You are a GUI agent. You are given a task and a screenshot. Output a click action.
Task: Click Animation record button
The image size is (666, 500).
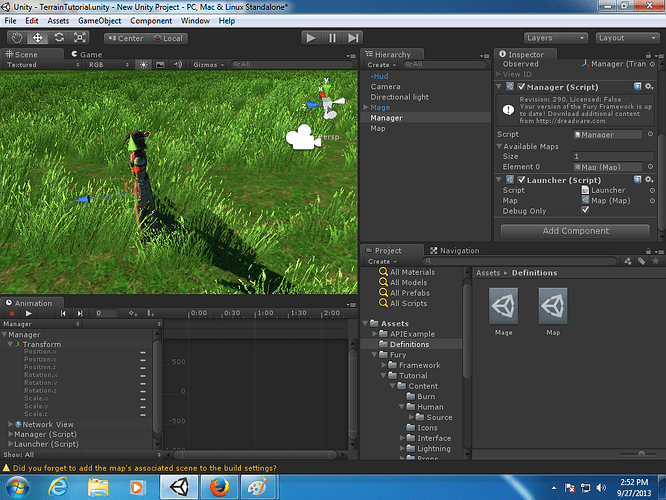(12, 314)
